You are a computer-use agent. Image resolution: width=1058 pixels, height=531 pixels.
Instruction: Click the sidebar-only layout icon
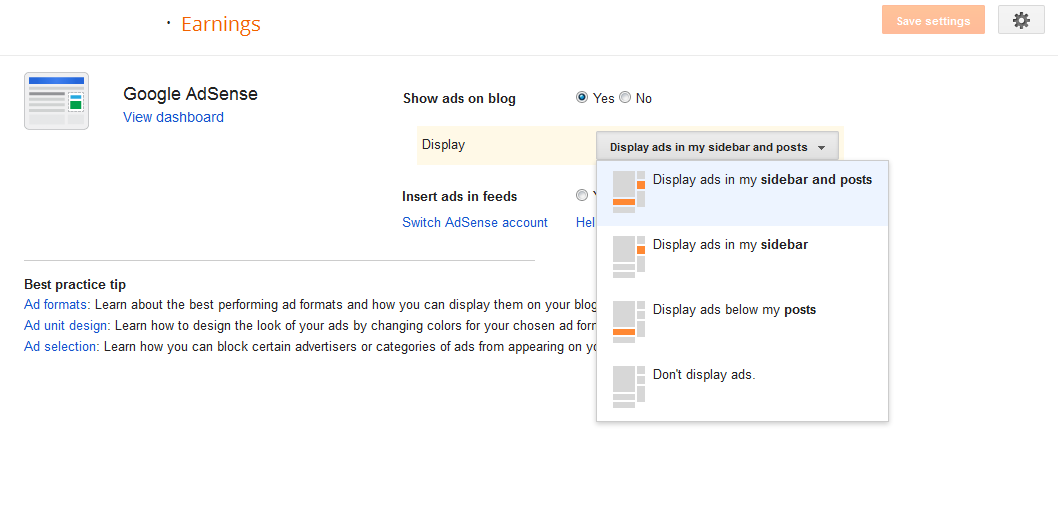629,256
